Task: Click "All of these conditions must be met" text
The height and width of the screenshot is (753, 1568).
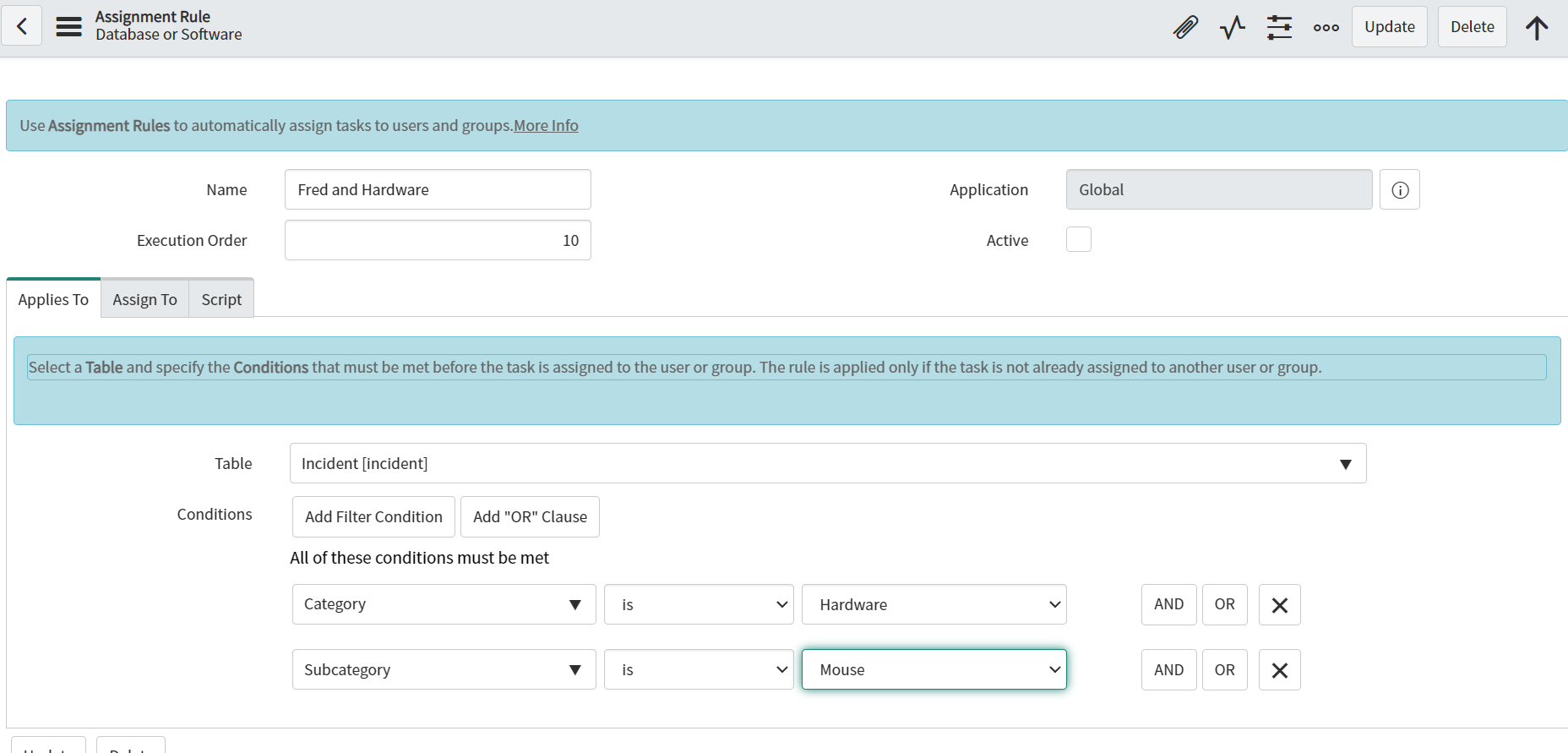Action: pyautogui.click(x=419, y=558)
